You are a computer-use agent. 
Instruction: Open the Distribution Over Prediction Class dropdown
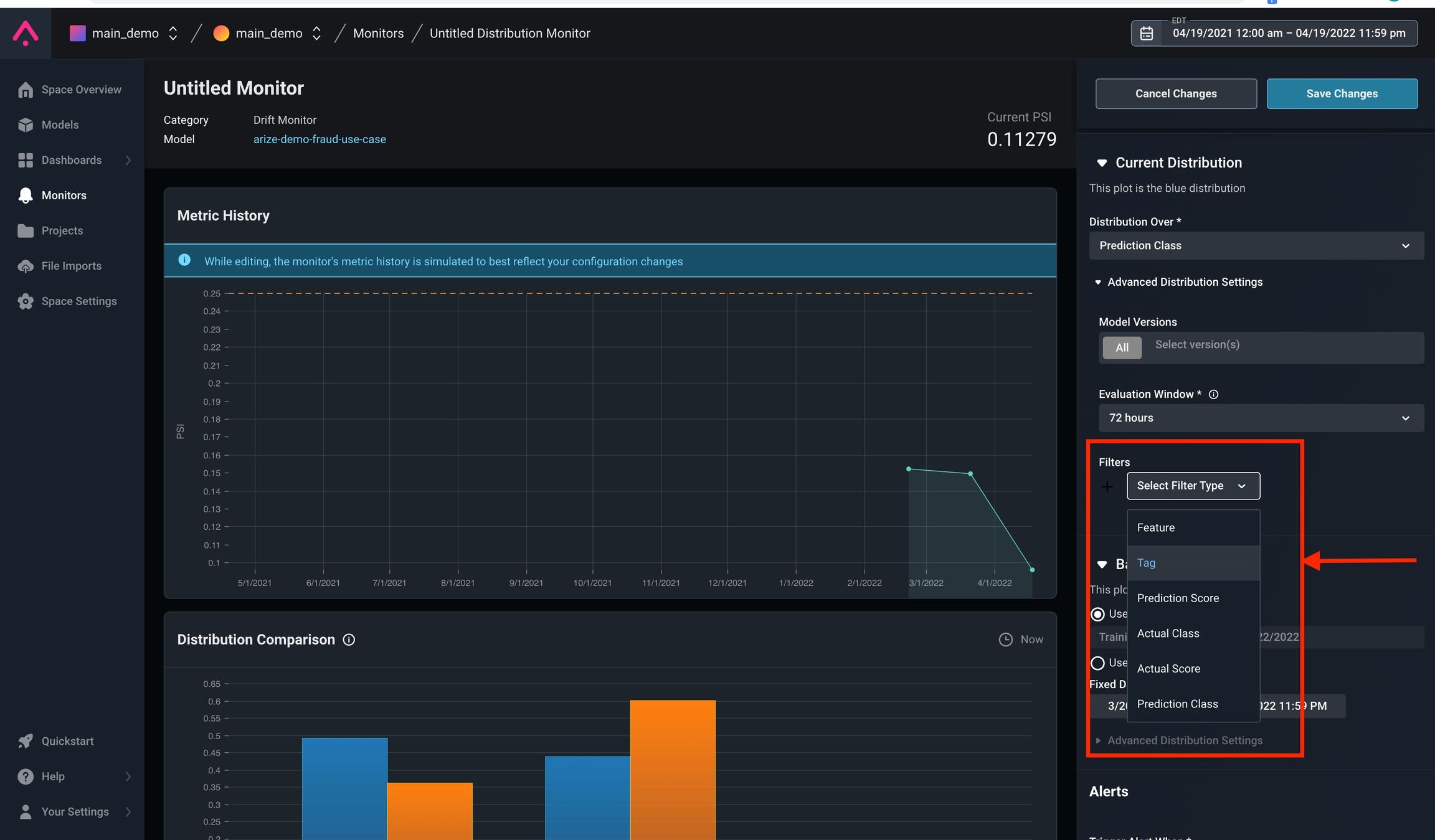1256,246
